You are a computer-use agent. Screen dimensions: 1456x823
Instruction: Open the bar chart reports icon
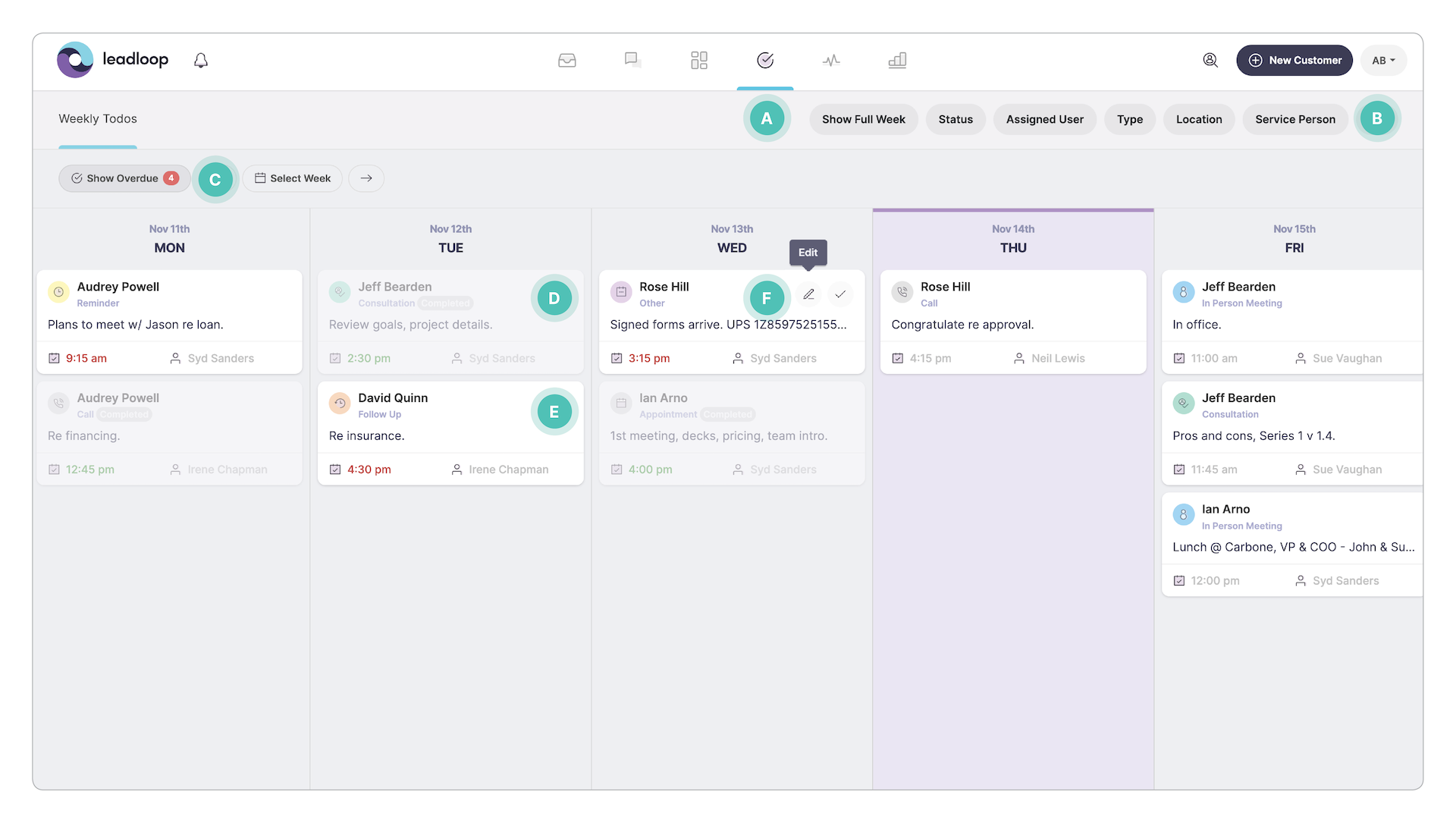(897, 61)
